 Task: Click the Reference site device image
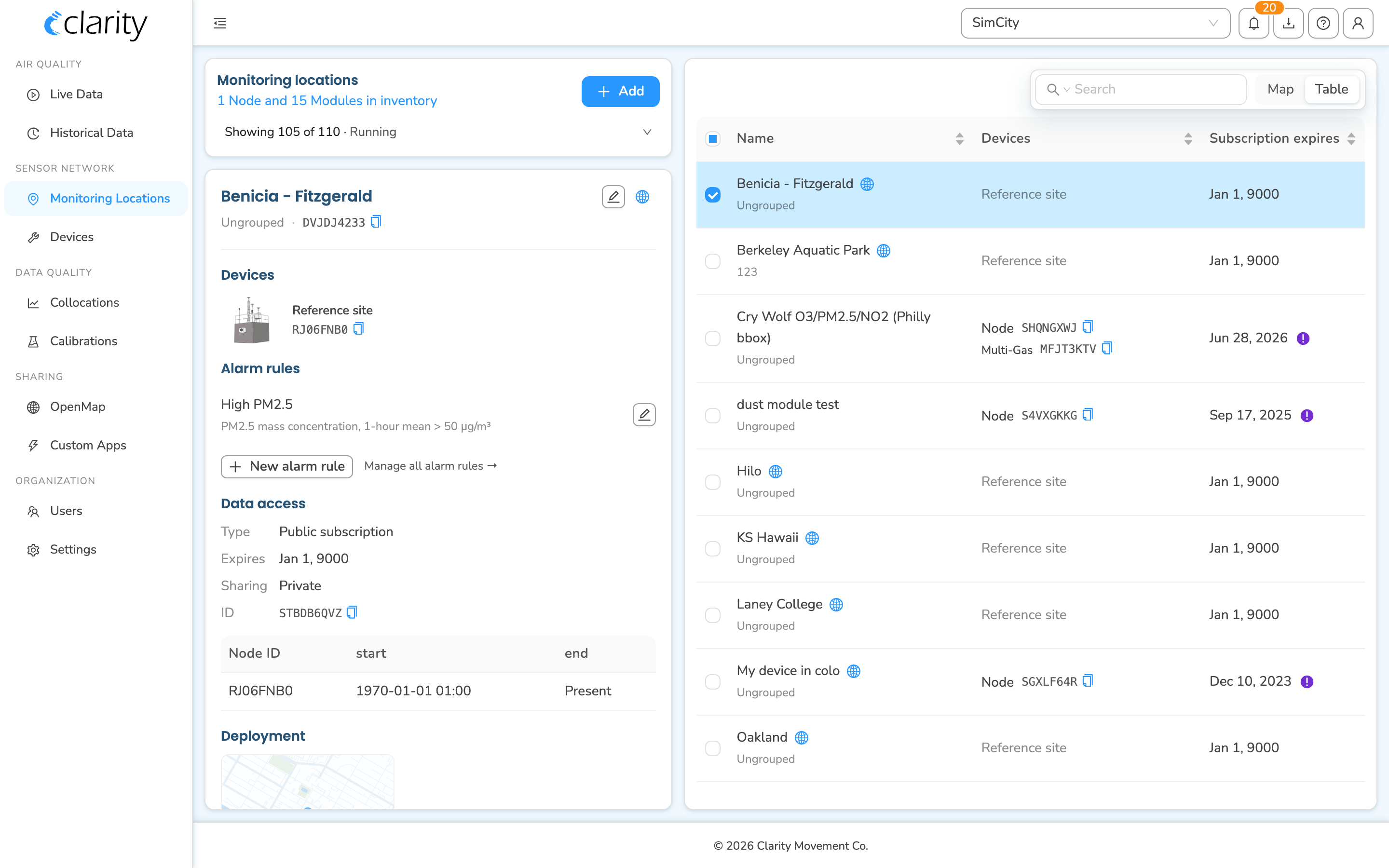(251, 320)
